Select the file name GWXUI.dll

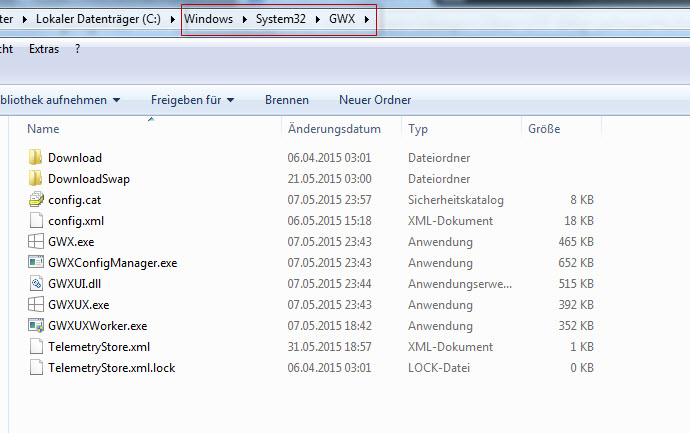pyautogui.click(x=74, y=284)
